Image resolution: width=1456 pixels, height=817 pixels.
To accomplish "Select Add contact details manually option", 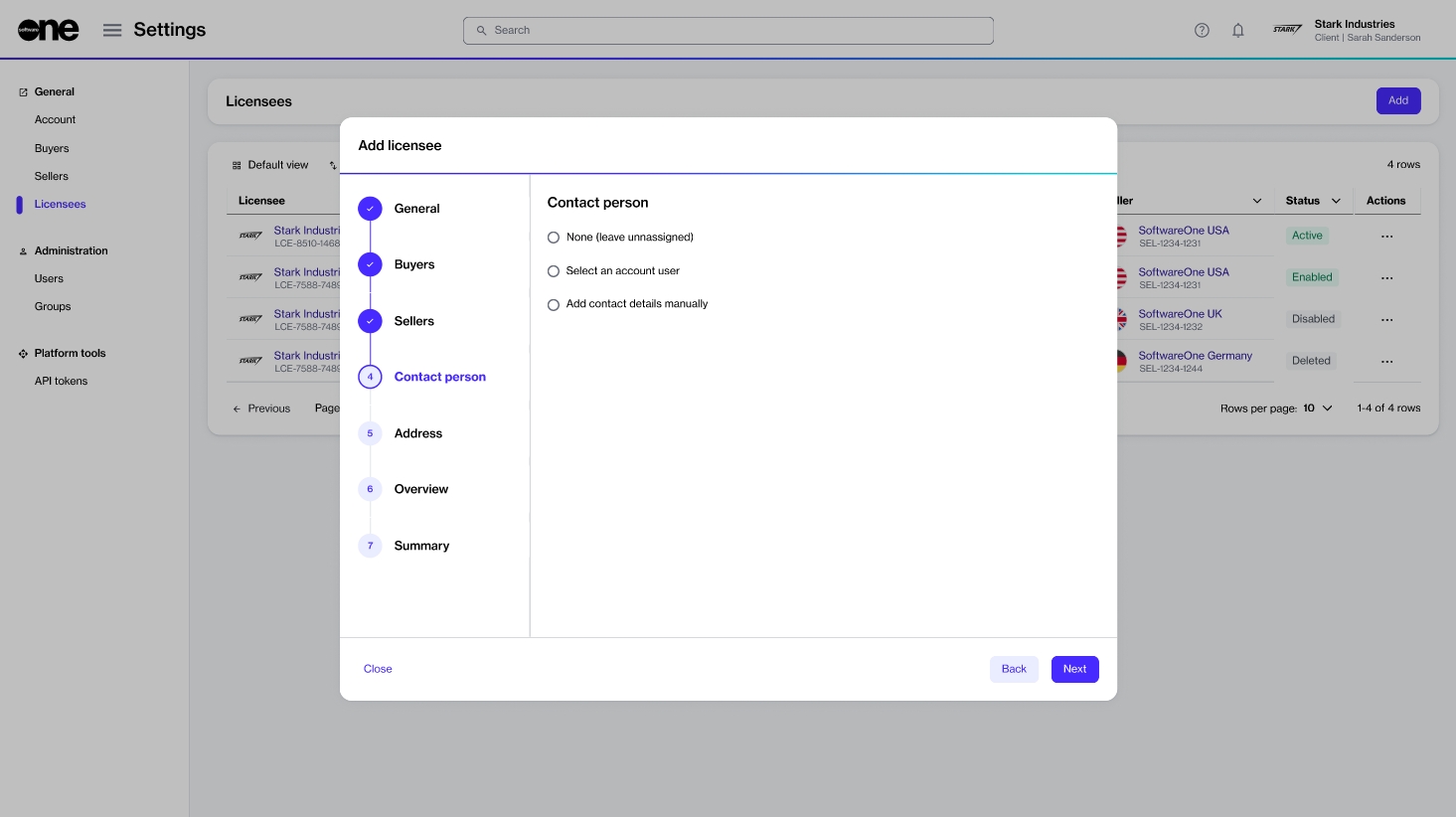I will tap(554, 305).
